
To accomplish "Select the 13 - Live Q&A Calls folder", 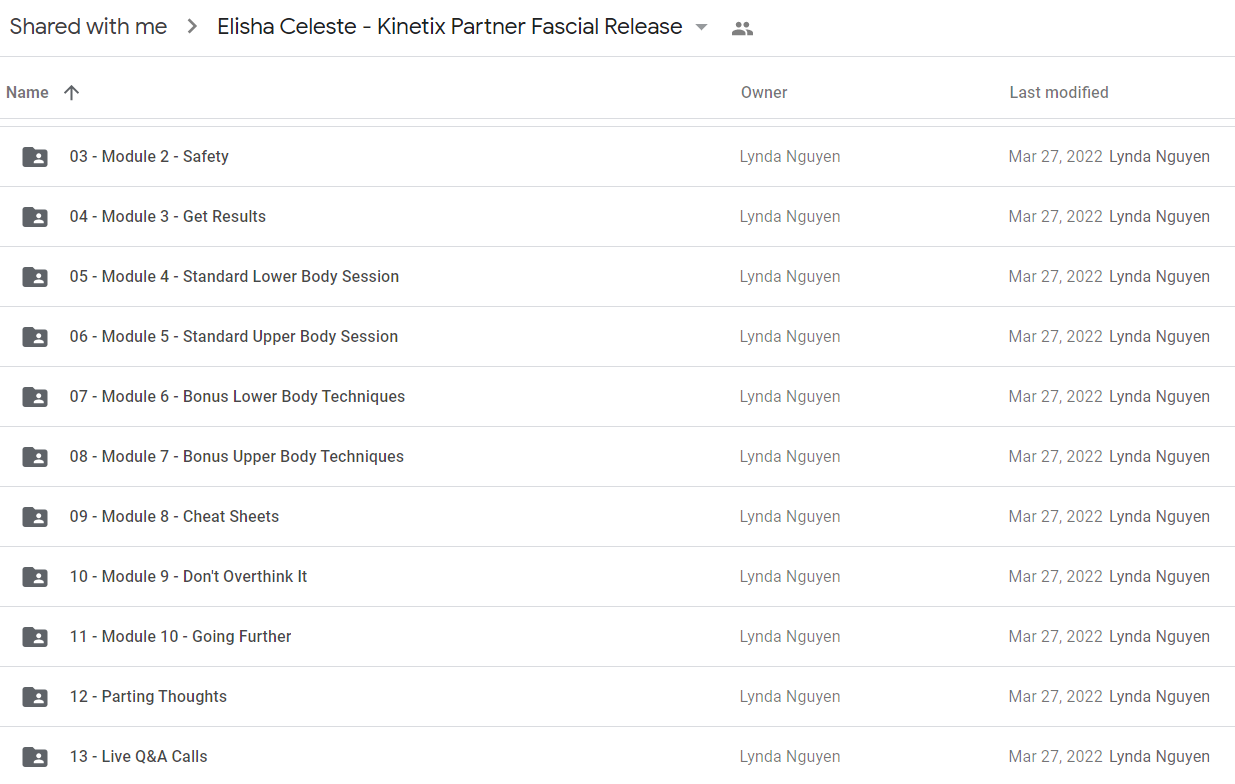I will (617, 756).
